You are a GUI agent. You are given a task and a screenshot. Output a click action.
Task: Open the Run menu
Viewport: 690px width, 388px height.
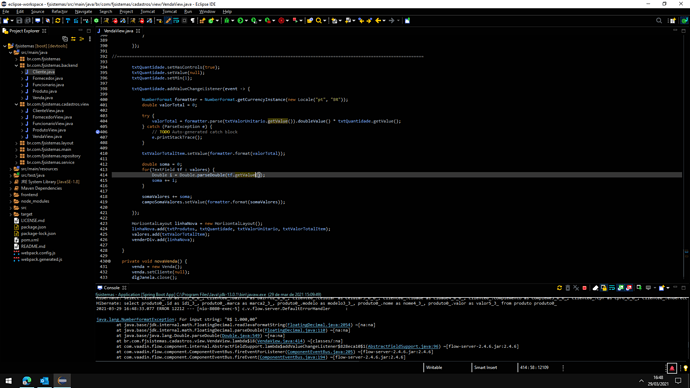point(188,11)
